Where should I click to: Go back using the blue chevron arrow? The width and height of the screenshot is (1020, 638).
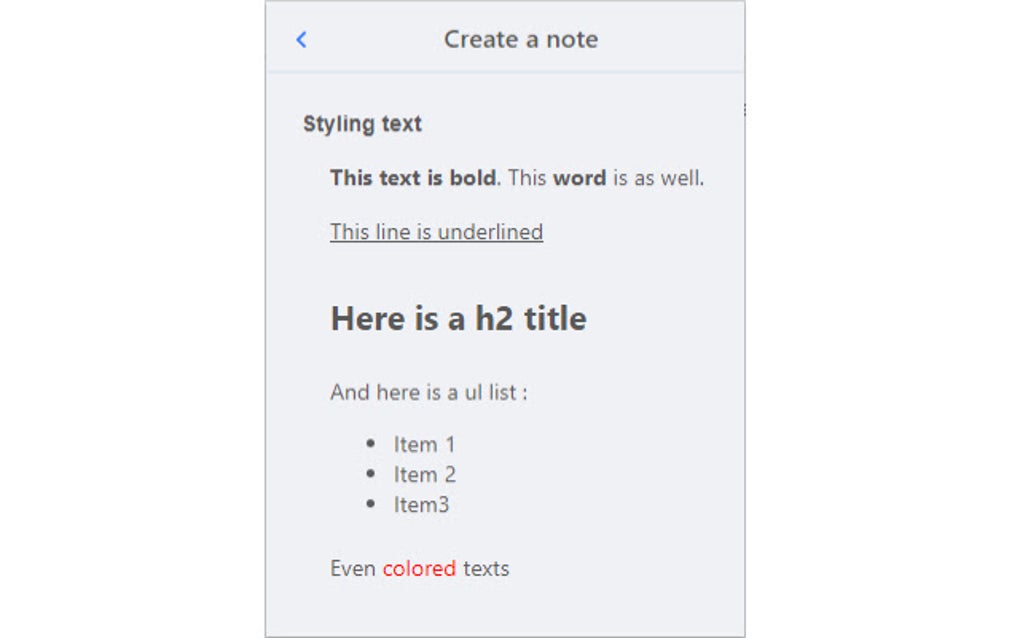[x=301, y=39]
